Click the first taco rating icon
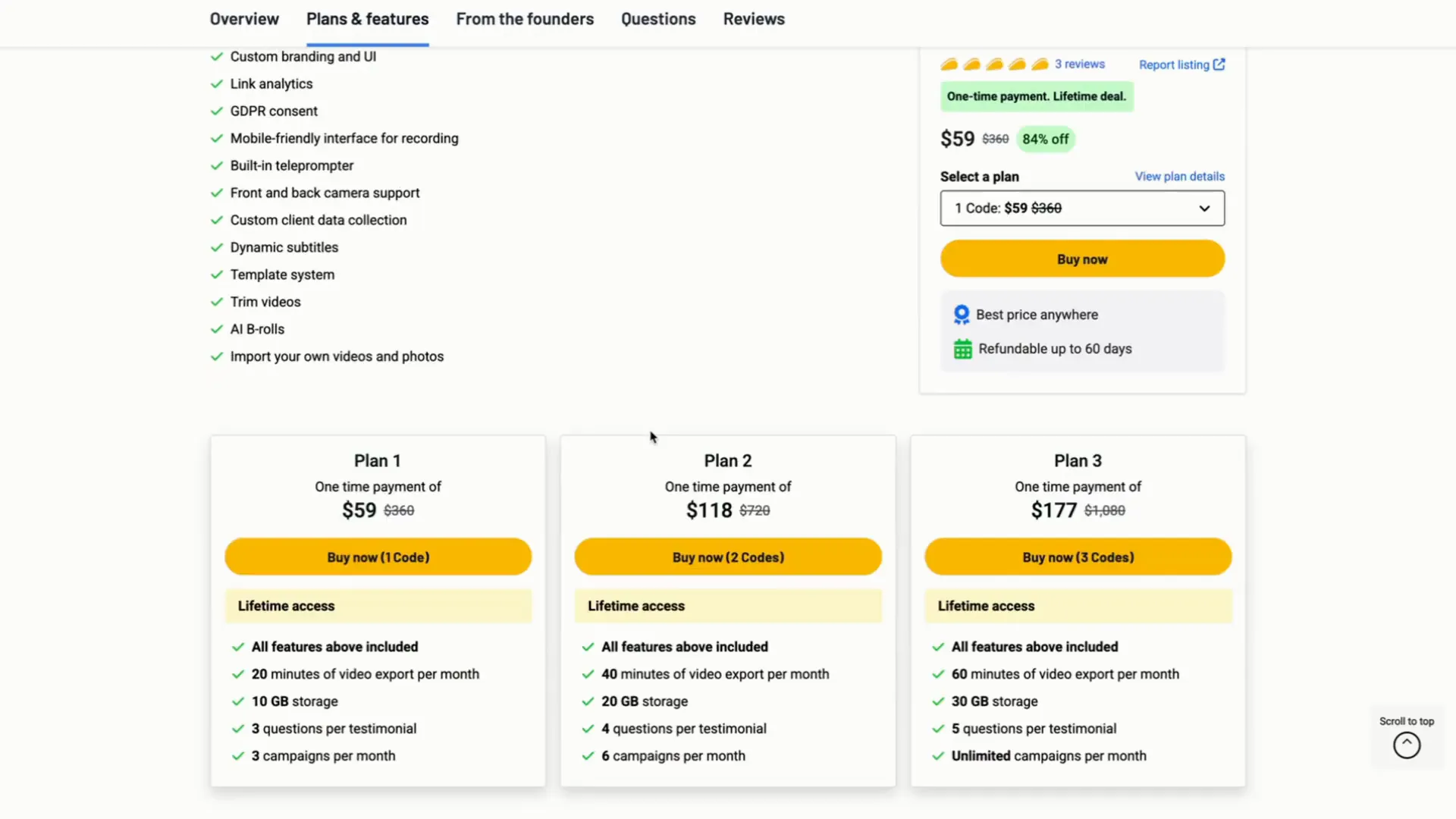Viewport: 1456px width, 819px height. (949, 64)
